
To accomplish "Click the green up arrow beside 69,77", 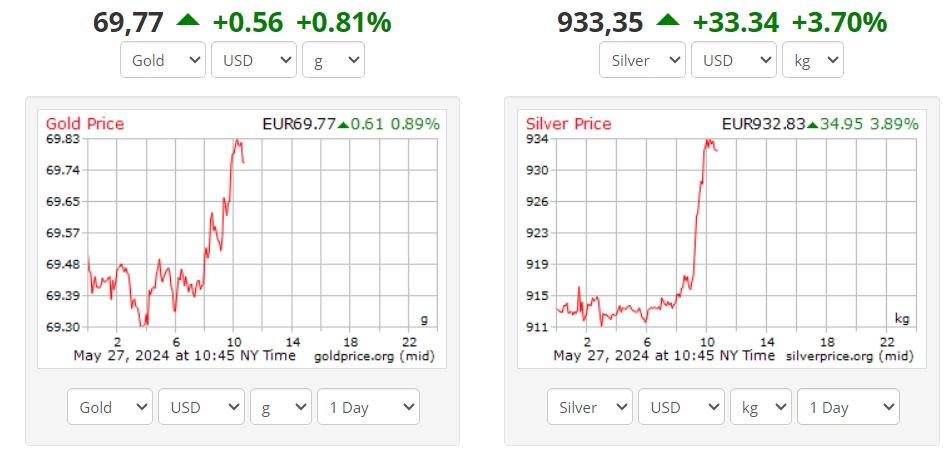I will point(188,20).
